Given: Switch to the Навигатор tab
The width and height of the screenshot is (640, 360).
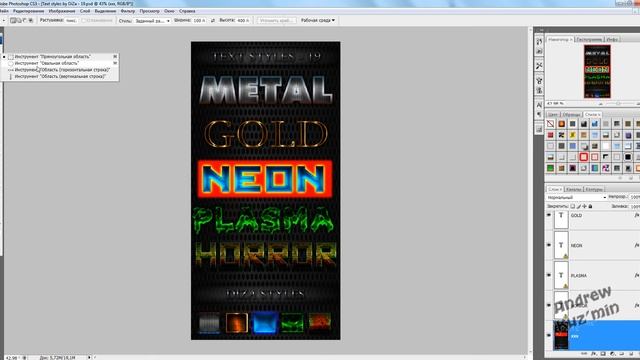Looking at the screenshot, I should pos(560,40).
